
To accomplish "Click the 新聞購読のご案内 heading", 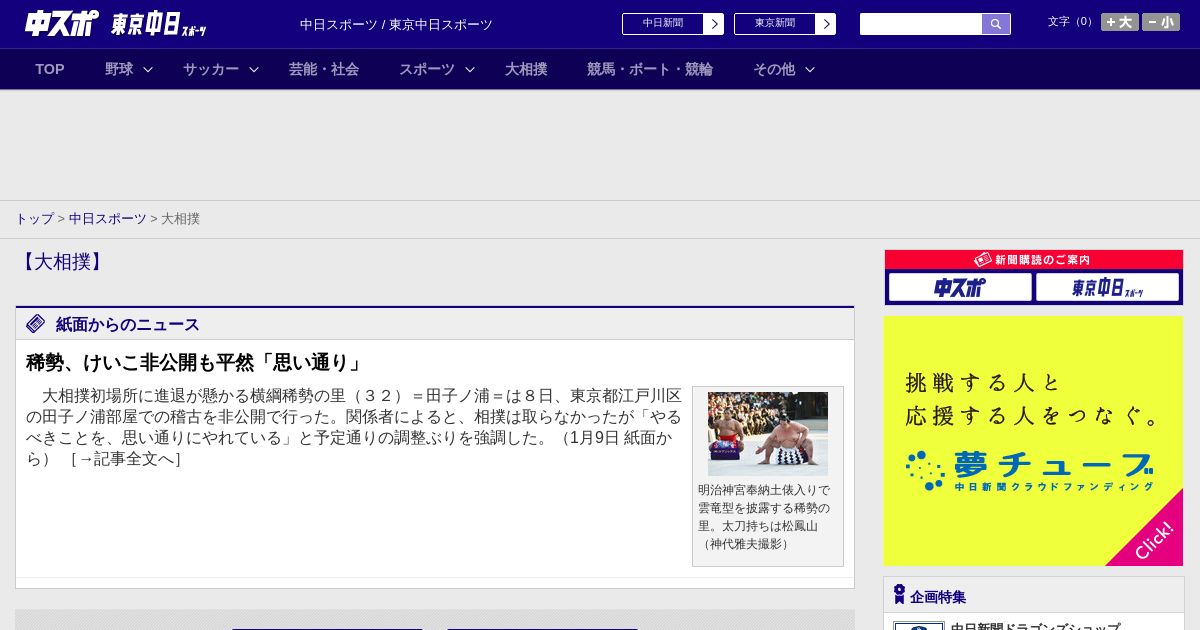I will click(x=1034, y=259).
